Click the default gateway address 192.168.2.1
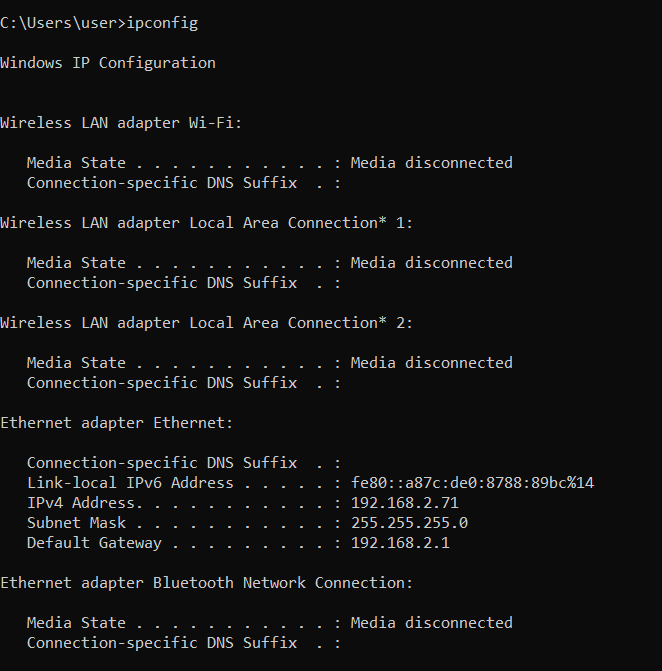 400,542
